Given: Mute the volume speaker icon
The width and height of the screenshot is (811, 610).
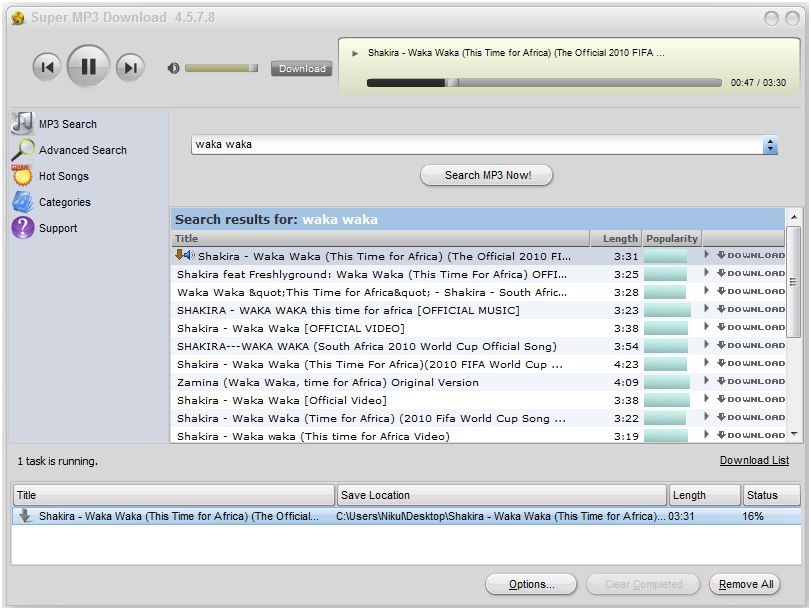Looking at the screenshot, I should 174,68.
